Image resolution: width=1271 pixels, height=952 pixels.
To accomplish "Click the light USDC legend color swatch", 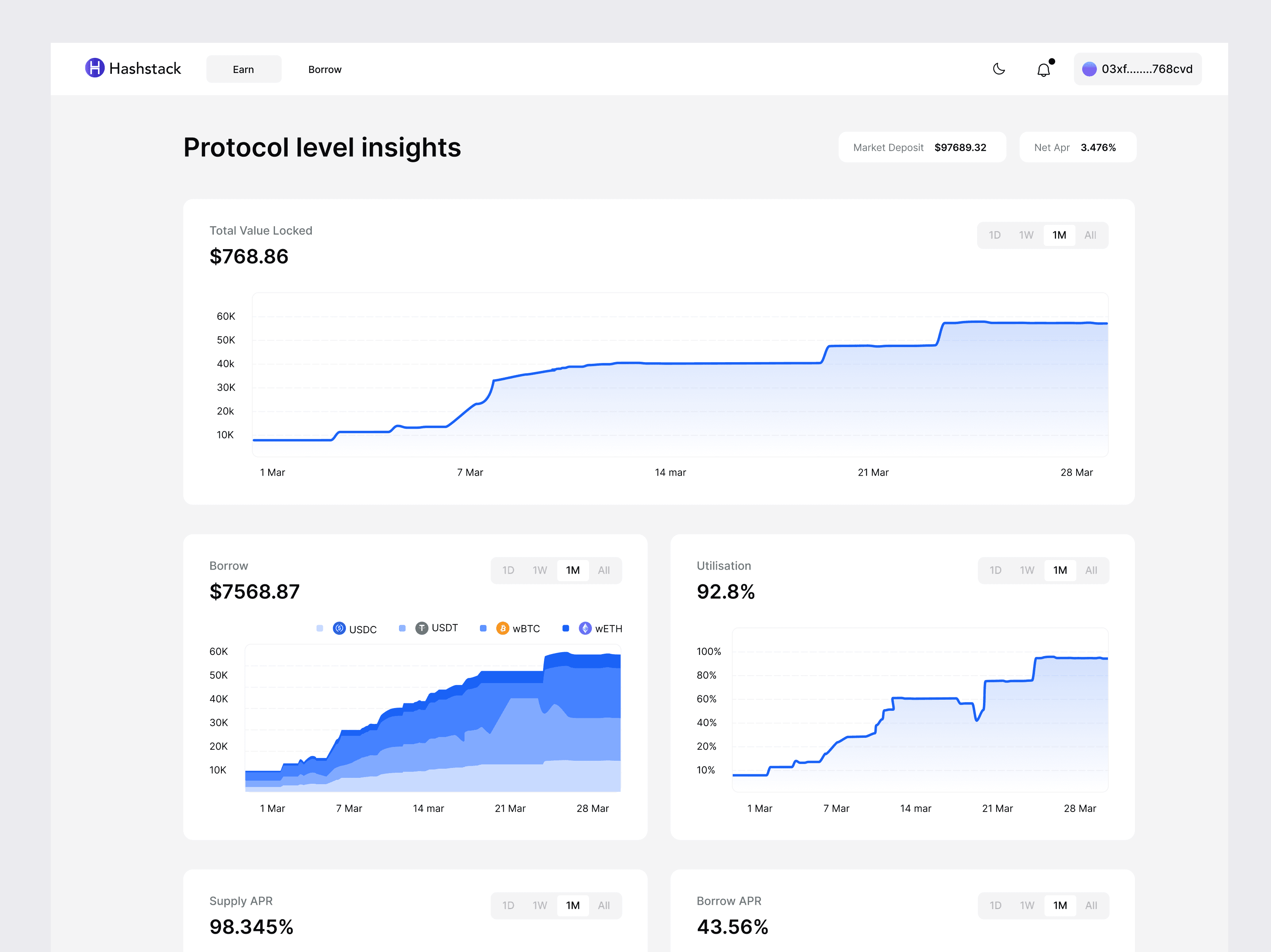I will [319, 629].
